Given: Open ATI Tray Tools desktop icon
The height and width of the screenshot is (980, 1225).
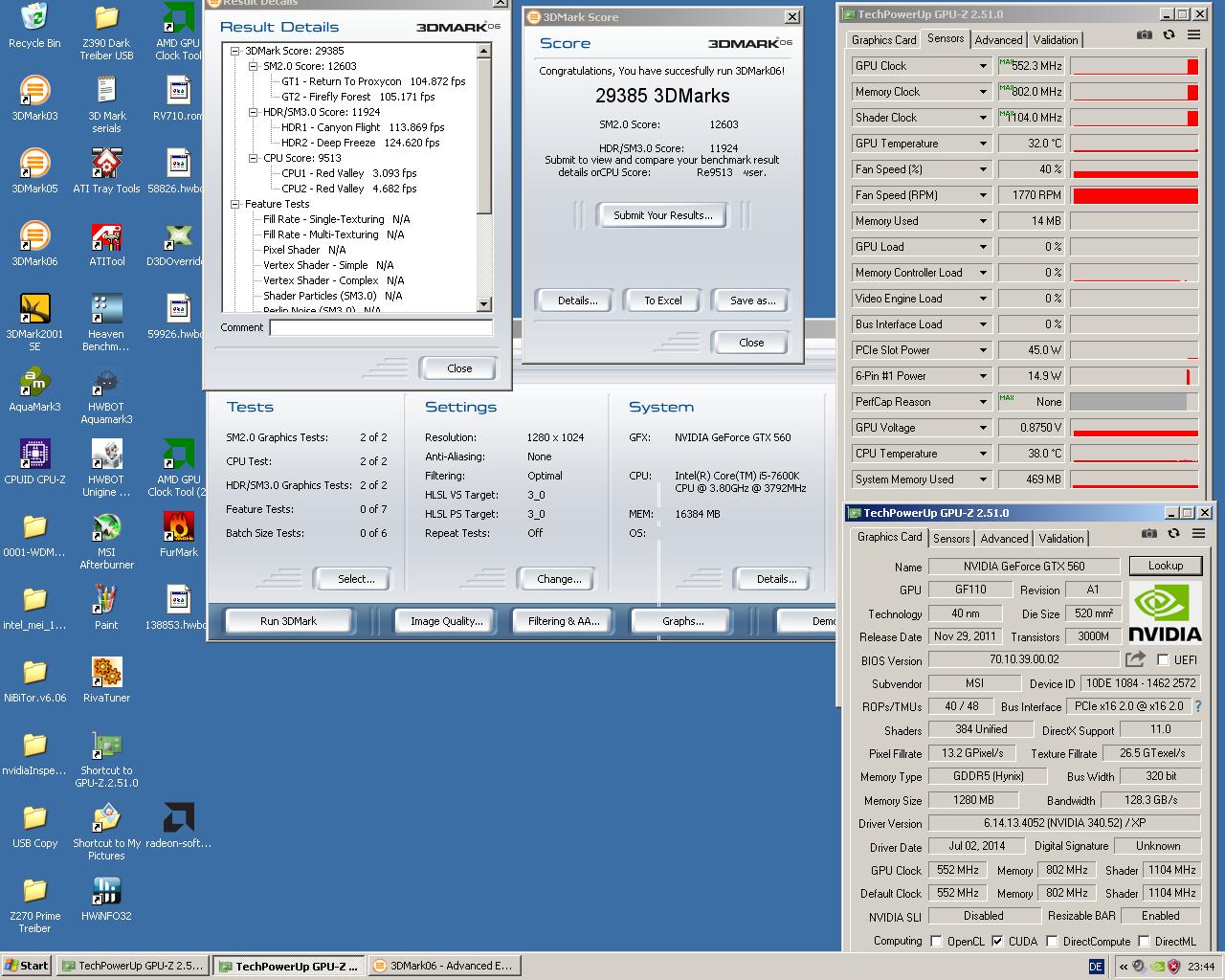Looking at the screenshot, I should [106, 171].
